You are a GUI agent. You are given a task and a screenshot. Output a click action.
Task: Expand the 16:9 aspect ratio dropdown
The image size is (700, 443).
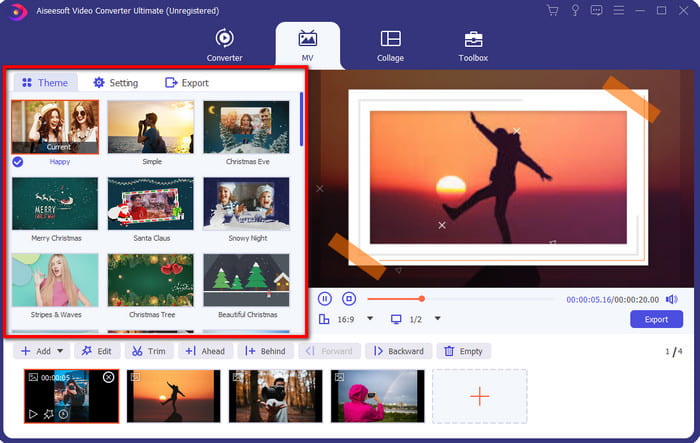370,319
